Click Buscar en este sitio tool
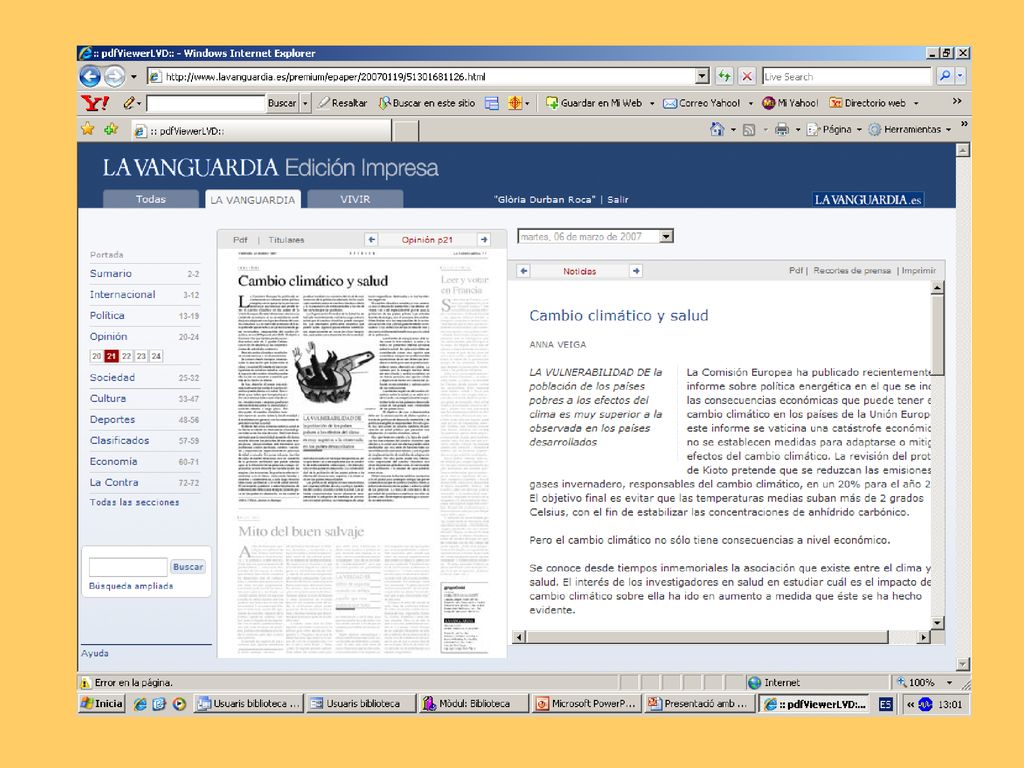The height and width of the screenshot is (768, 1024). [426, 103]
